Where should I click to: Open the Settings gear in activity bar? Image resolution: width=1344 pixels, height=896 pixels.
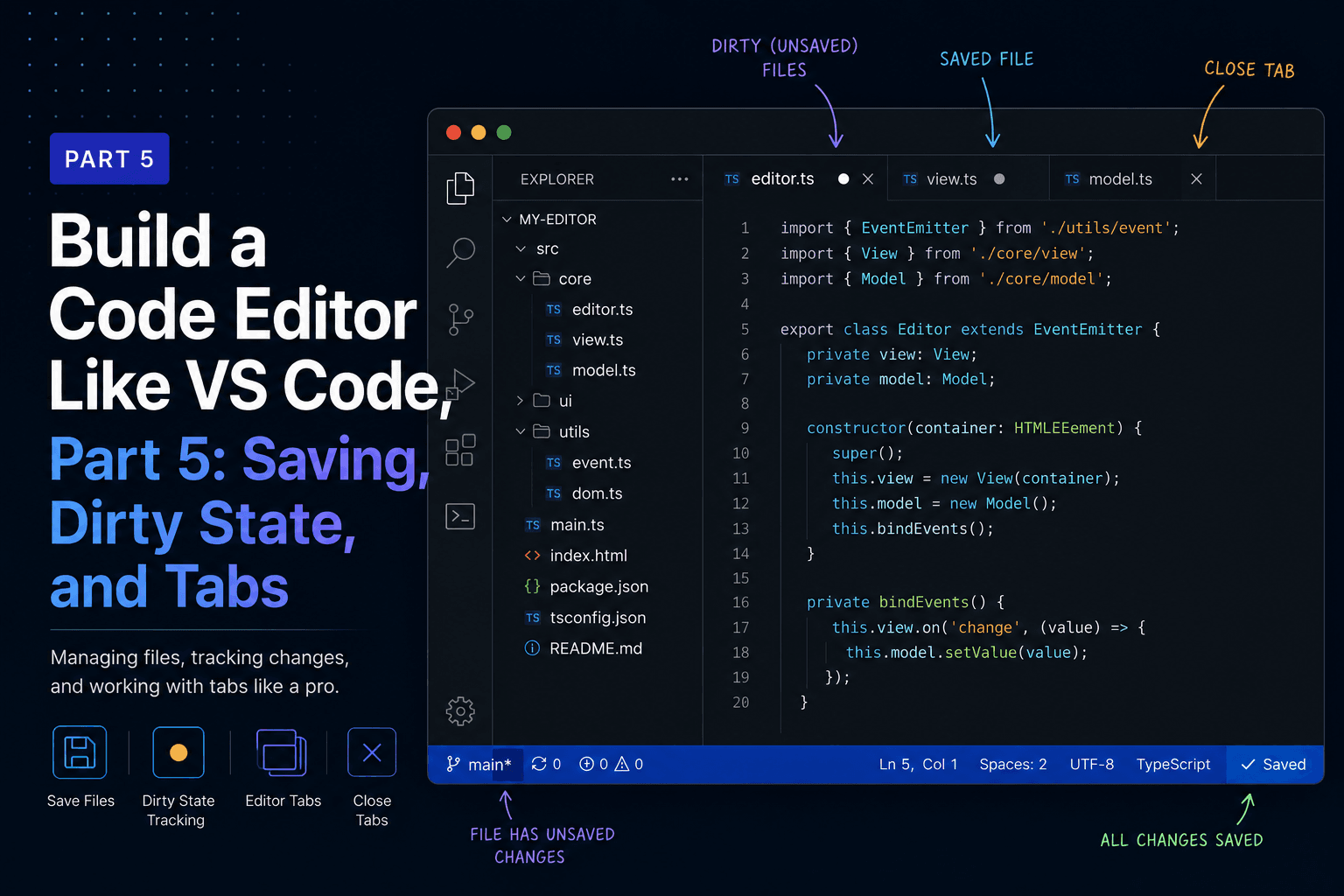tap(460, 710)
